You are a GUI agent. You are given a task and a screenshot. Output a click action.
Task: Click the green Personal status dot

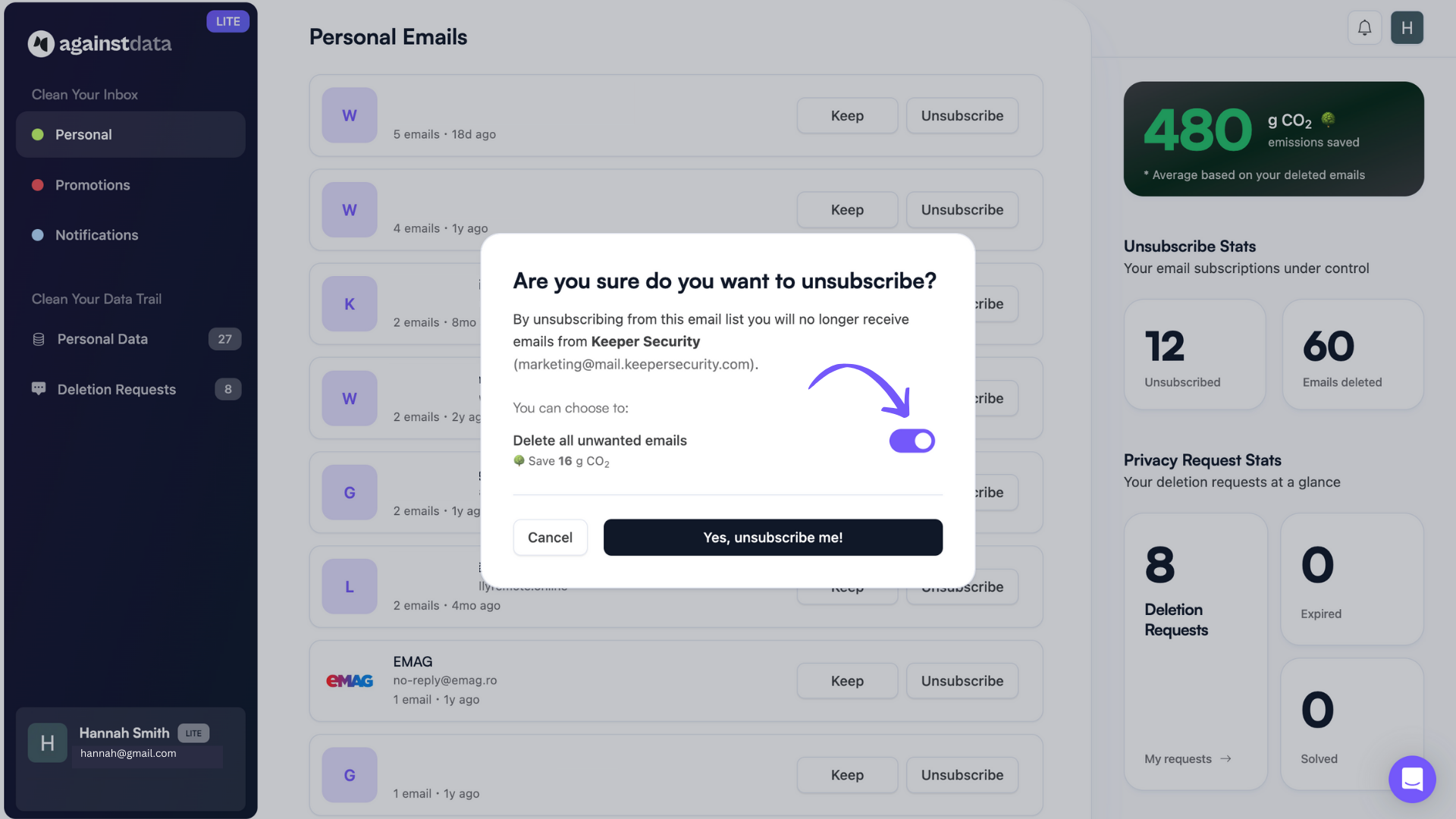pyautogui.click(x=37, y=135)
